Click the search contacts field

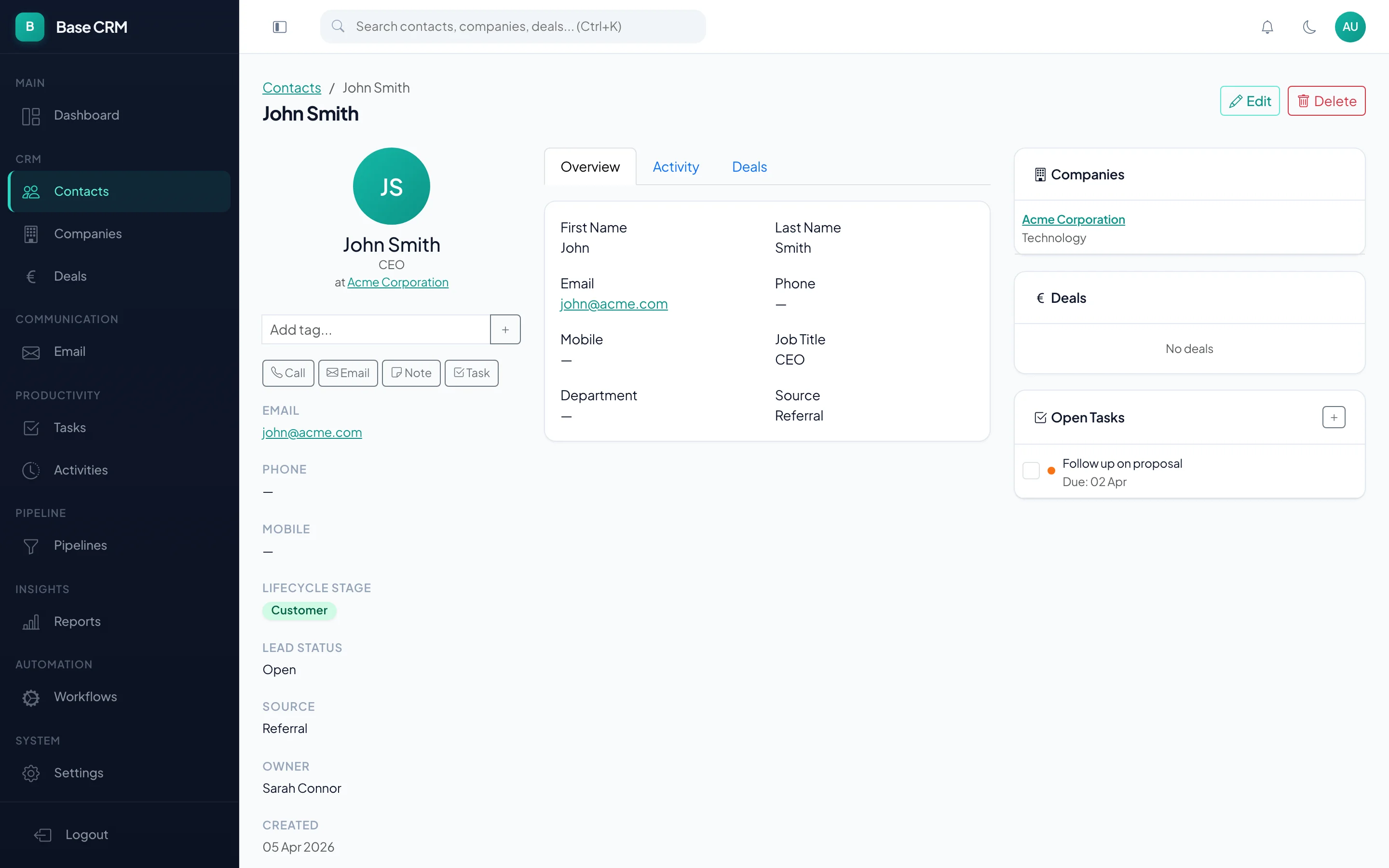513,26
